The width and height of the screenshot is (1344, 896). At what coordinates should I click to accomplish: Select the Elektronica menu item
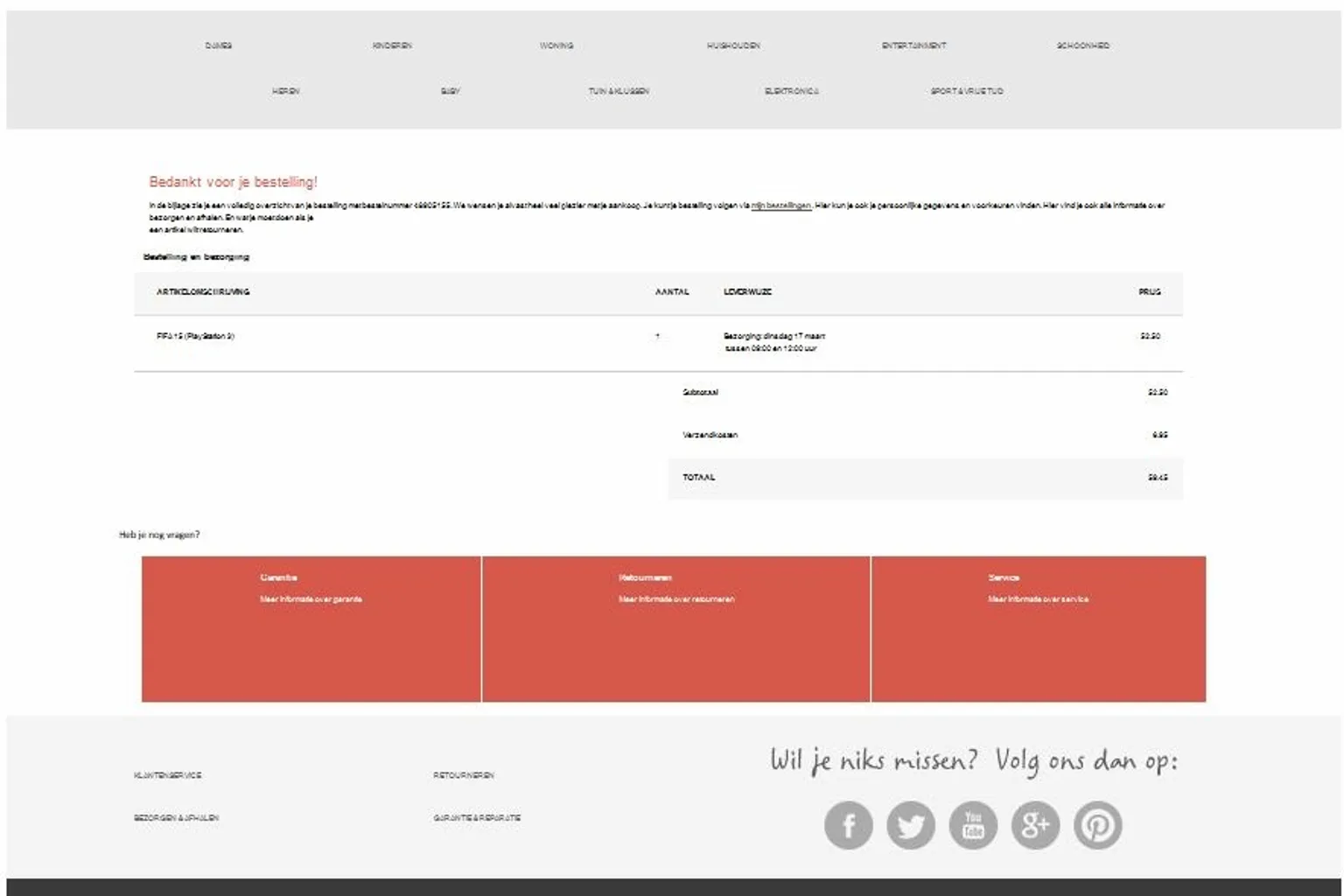tap(791, 91)
